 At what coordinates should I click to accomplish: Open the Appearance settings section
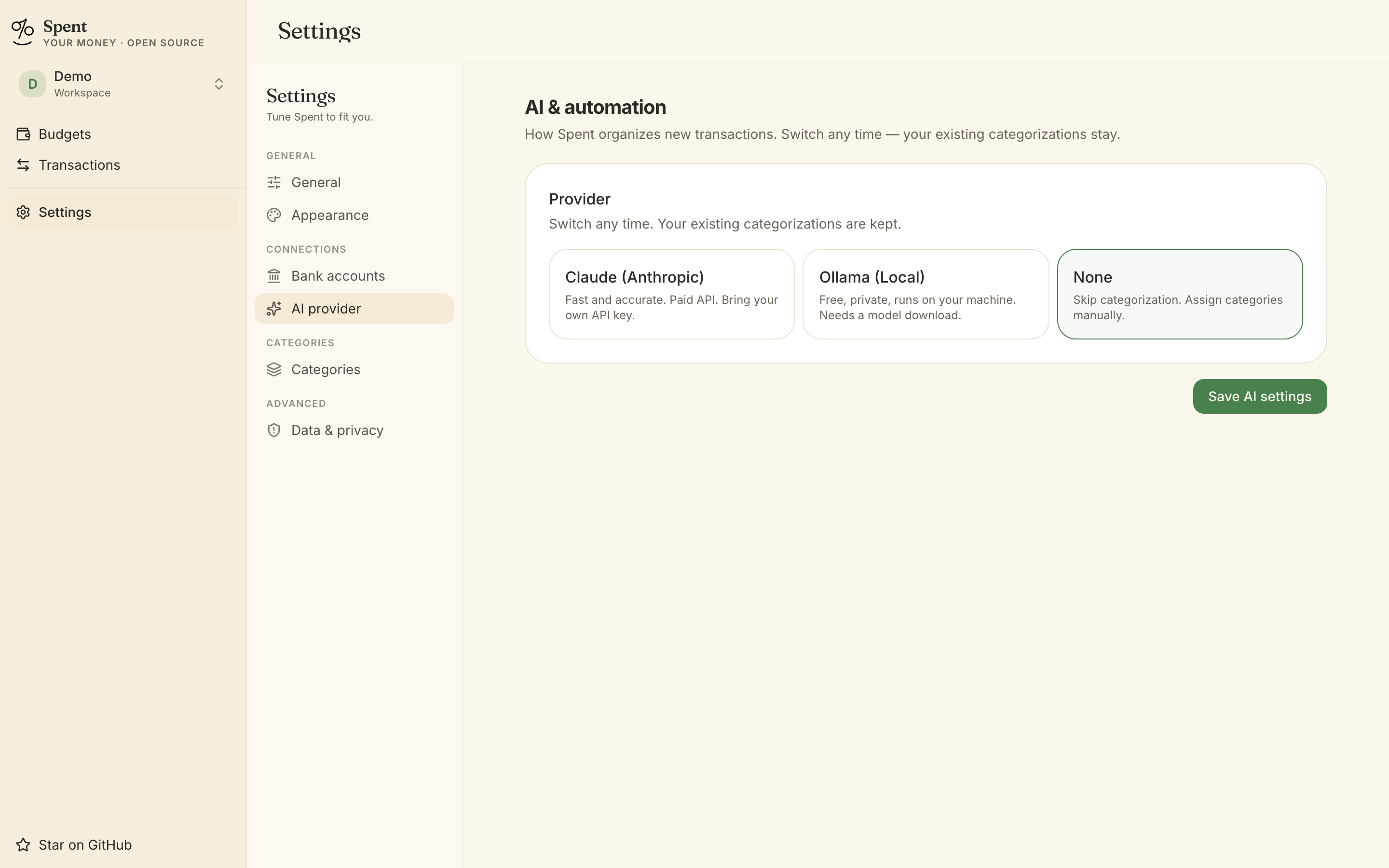coord(354,215)
